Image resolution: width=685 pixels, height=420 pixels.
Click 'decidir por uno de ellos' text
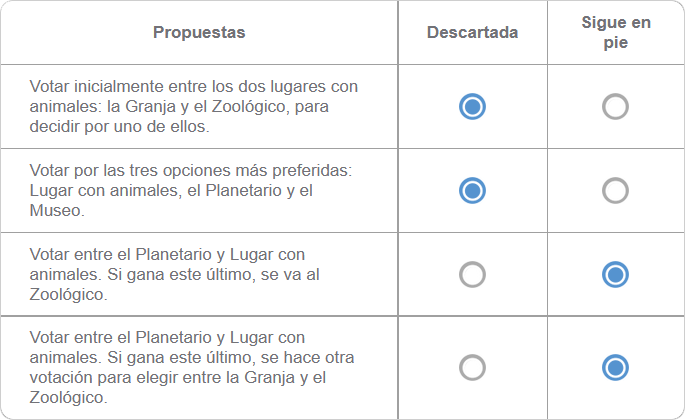pos(119,127)
